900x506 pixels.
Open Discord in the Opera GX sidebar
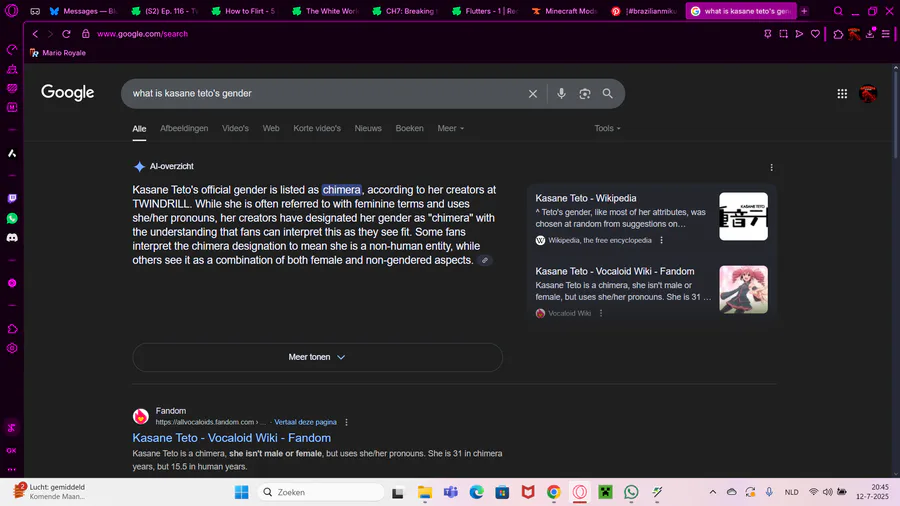(12, 238)
